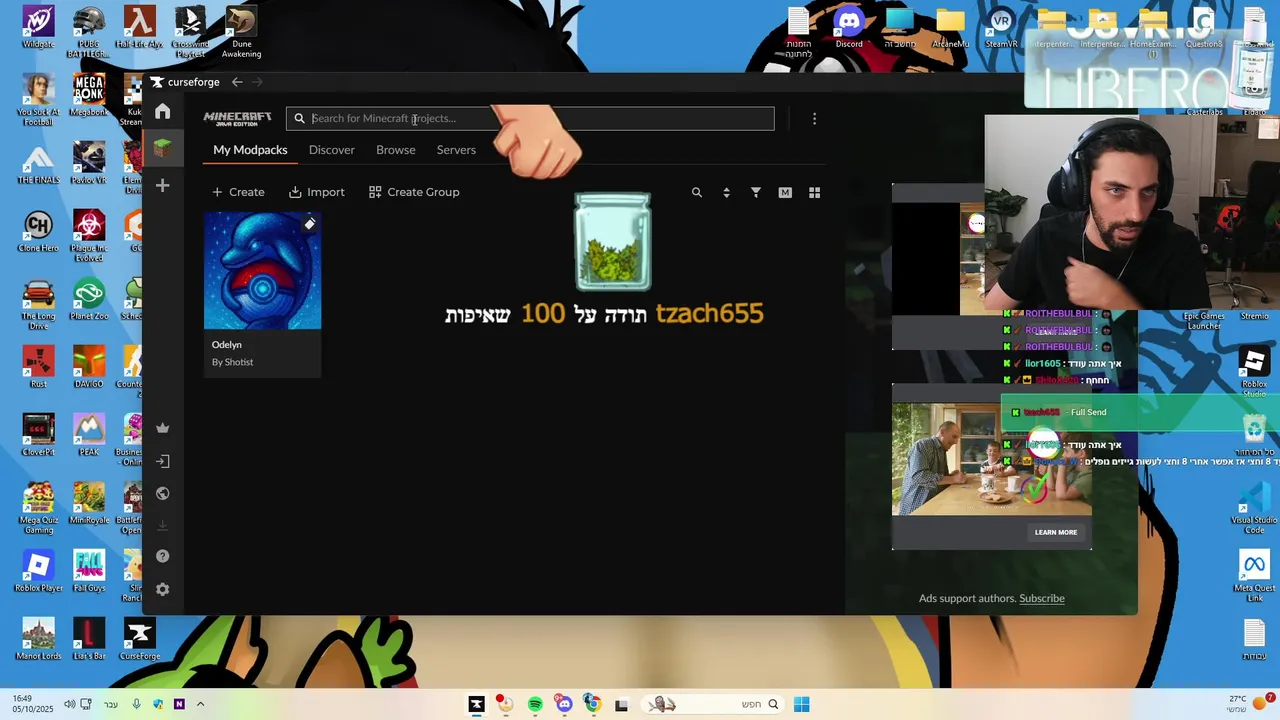Open the DAVIGO desktop shortcut
Screen dimensions: 1280x720
pos(88,368)
